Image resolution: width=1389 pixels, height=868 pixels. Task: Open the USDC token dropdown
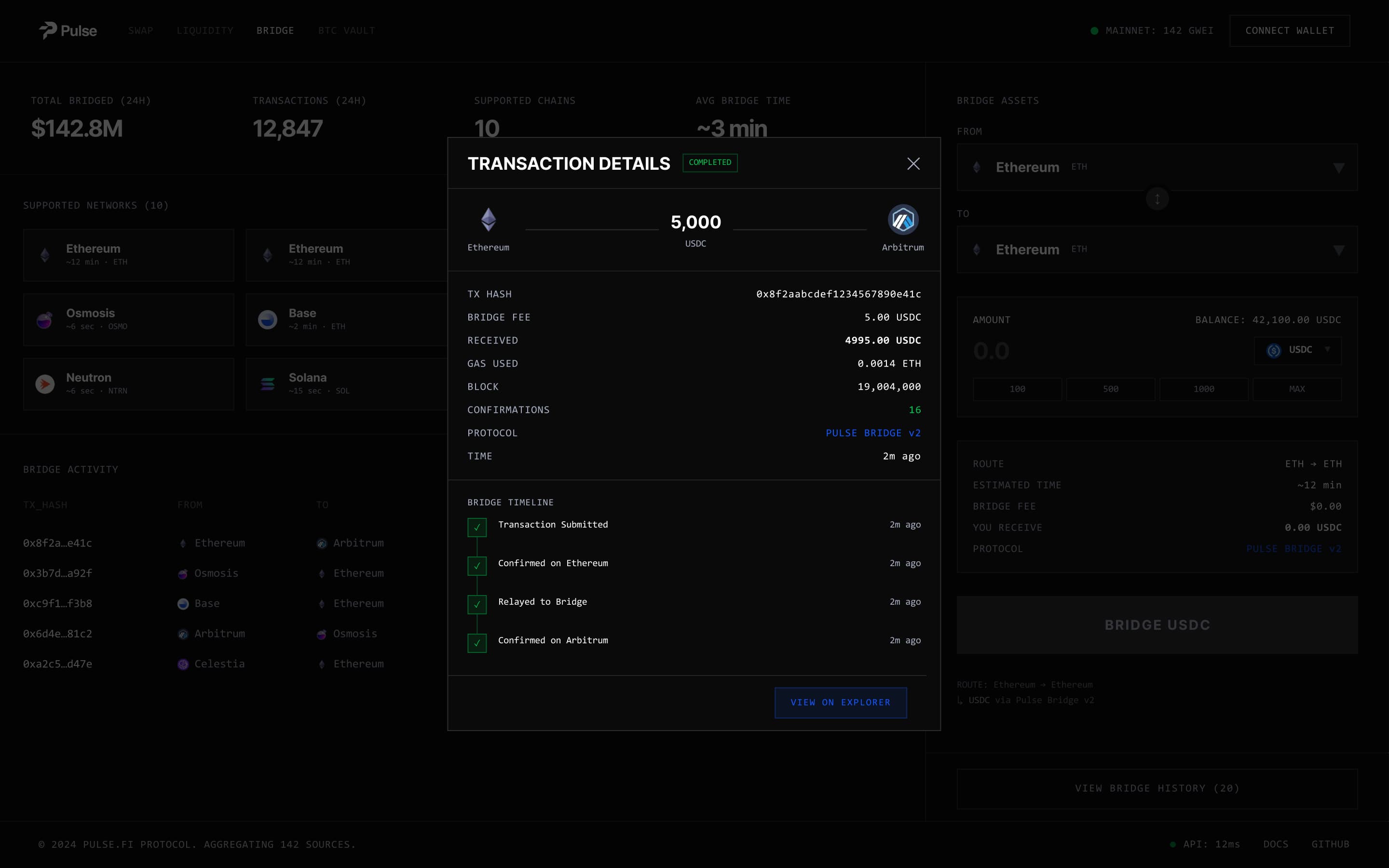click(1328, 349)
